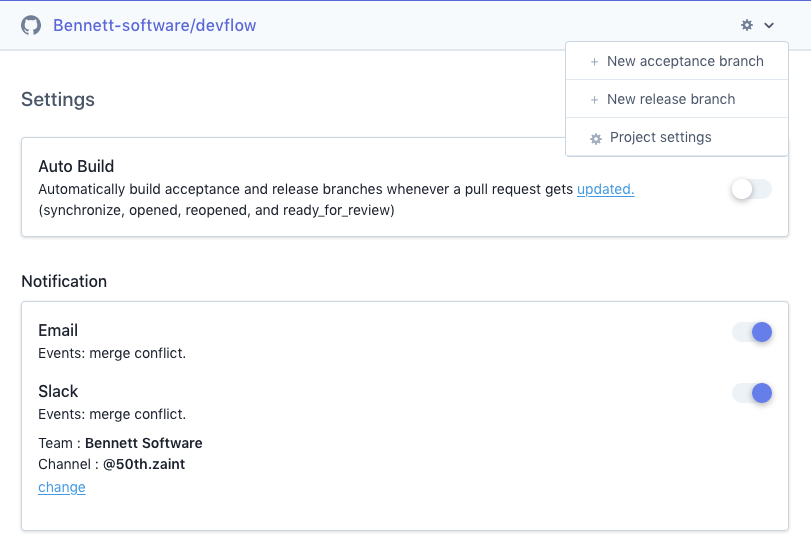
Task: Click plus icon beside New release branch
Action: tap(595, 100)
